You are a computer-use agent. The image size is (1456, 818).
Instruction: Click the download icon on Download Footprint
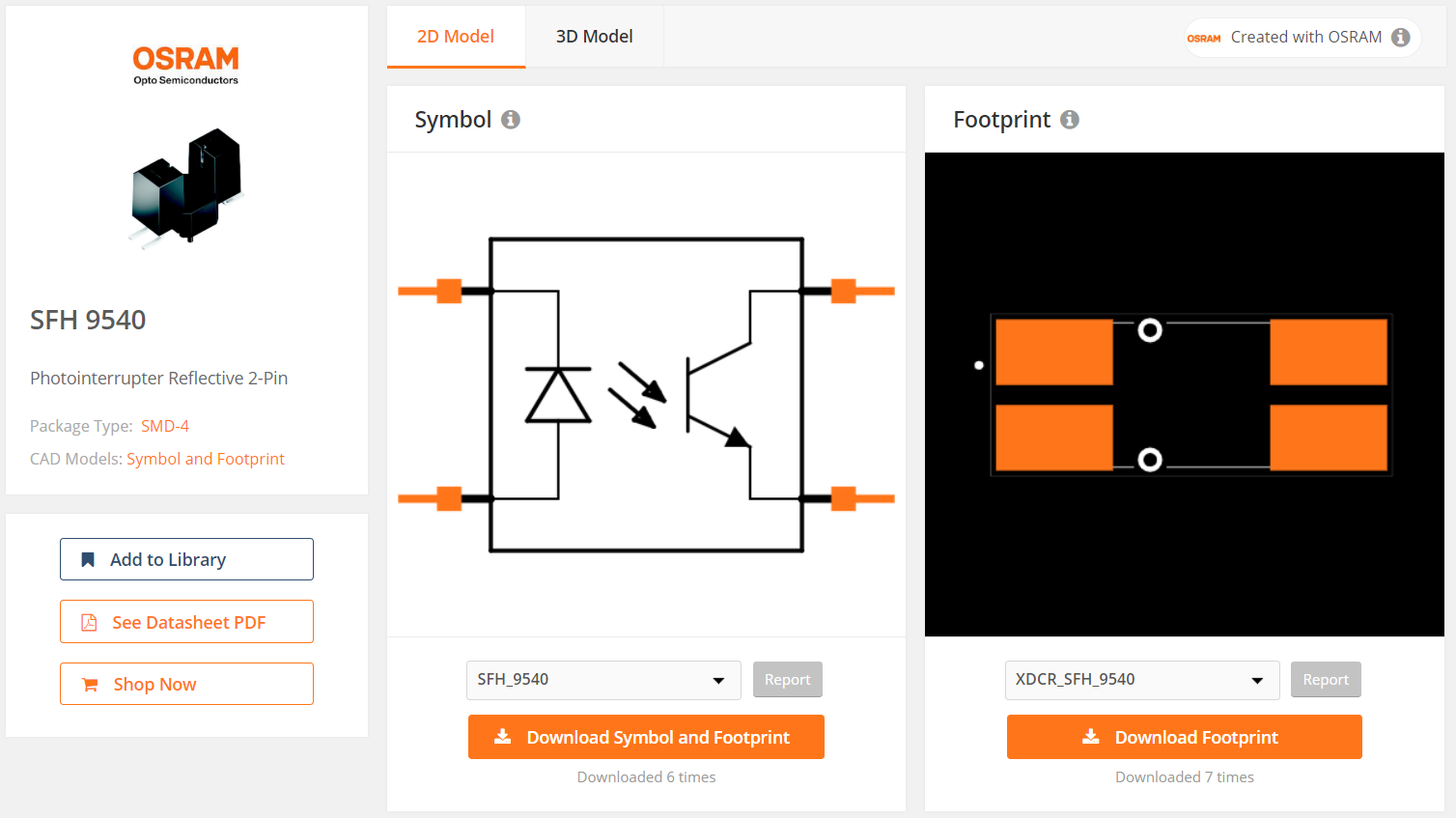(x=1090, y=736)
